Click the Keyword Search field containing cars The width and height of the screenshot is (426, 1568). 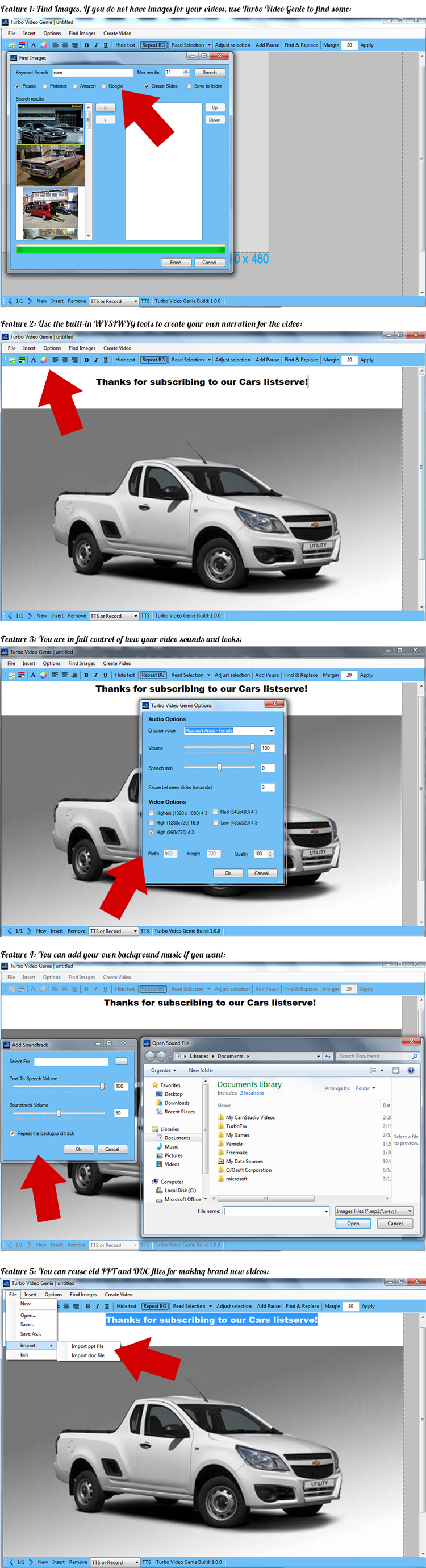click(x=92, y=72)
